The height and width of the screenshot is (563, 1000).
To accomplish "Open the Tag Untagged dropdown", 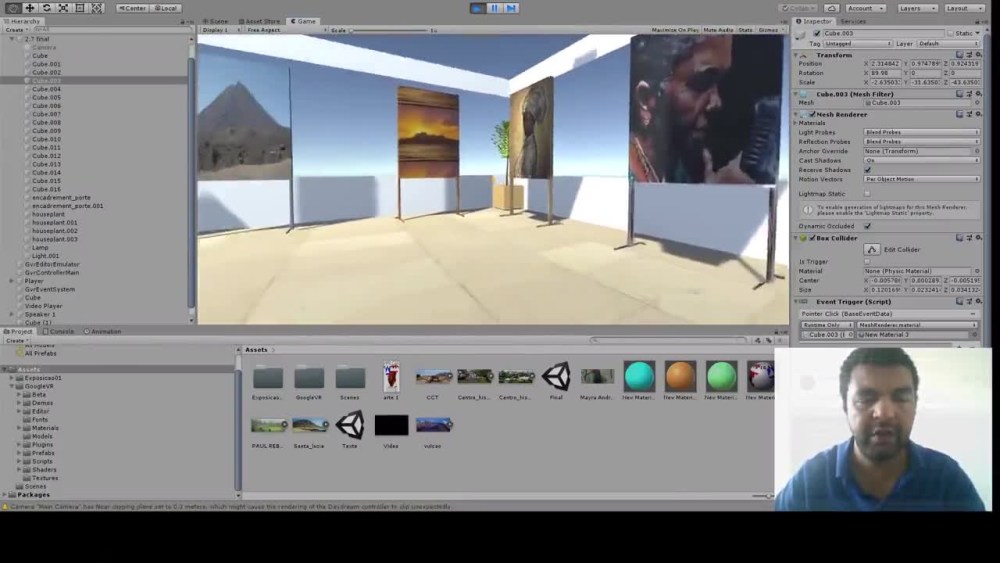I will (857, 43).
